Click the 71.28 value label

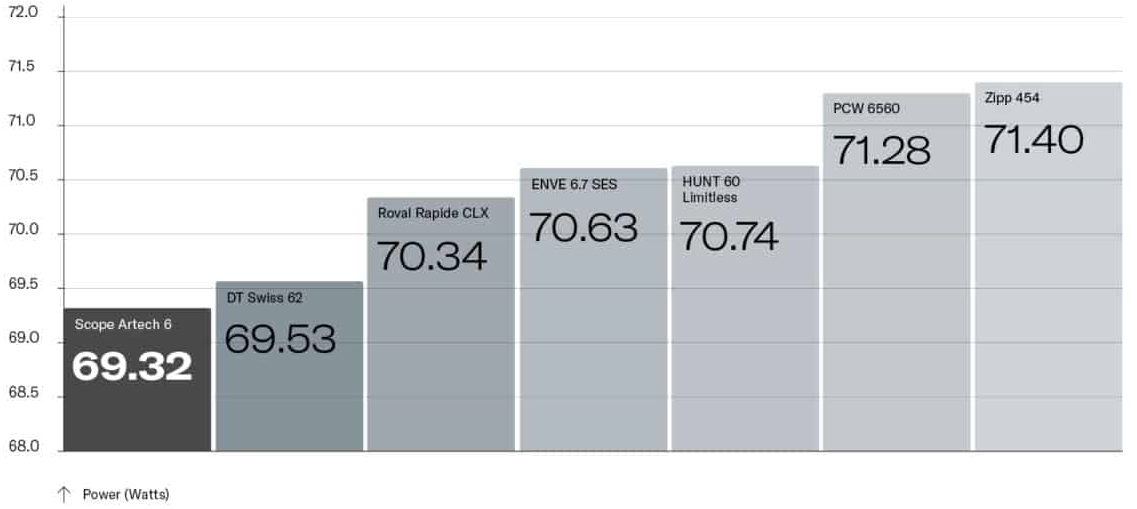click(x=881, y=151)
